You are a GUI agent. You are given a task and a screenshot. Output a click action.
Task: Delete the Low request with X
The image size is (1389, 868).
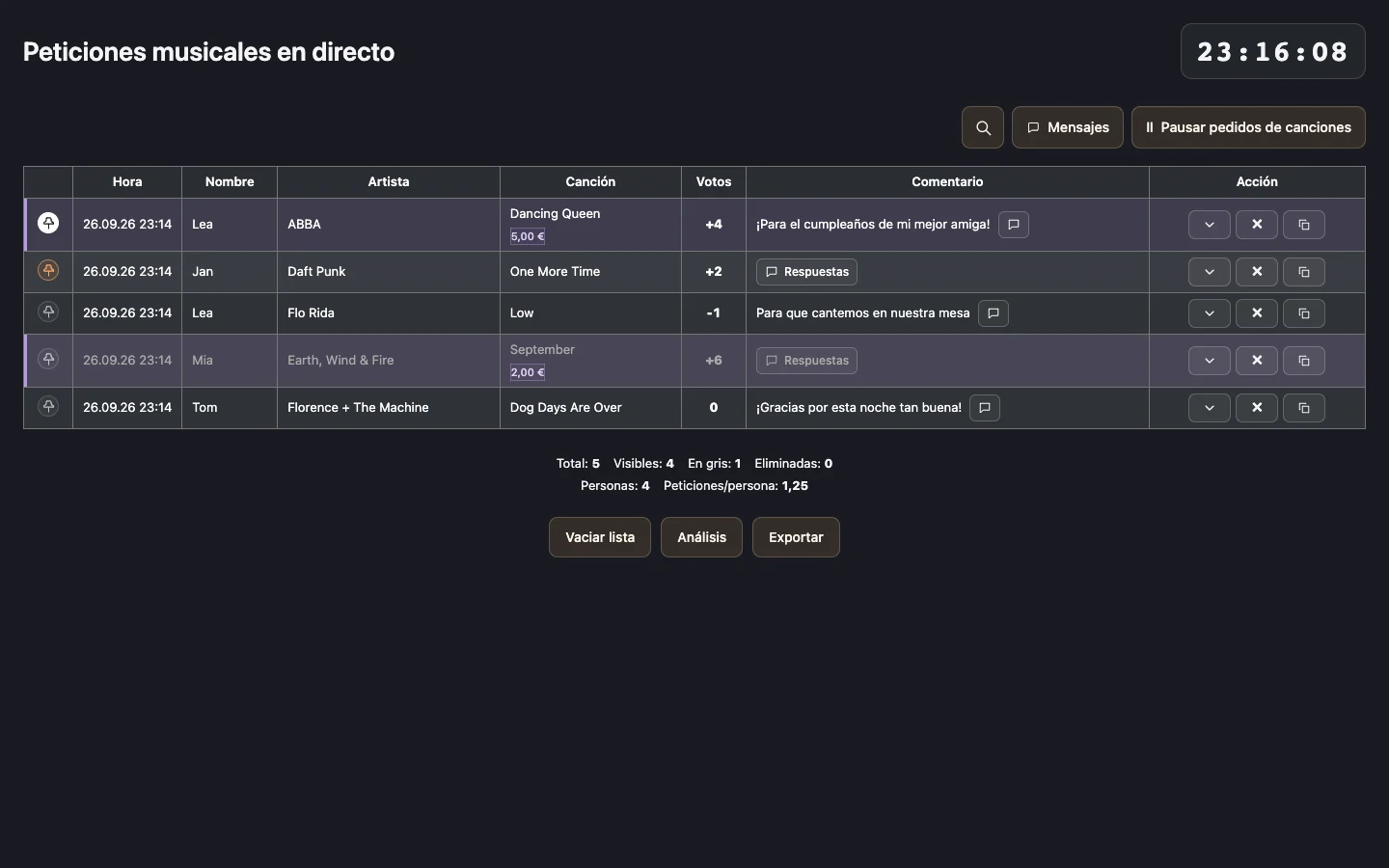(1257, 313)
